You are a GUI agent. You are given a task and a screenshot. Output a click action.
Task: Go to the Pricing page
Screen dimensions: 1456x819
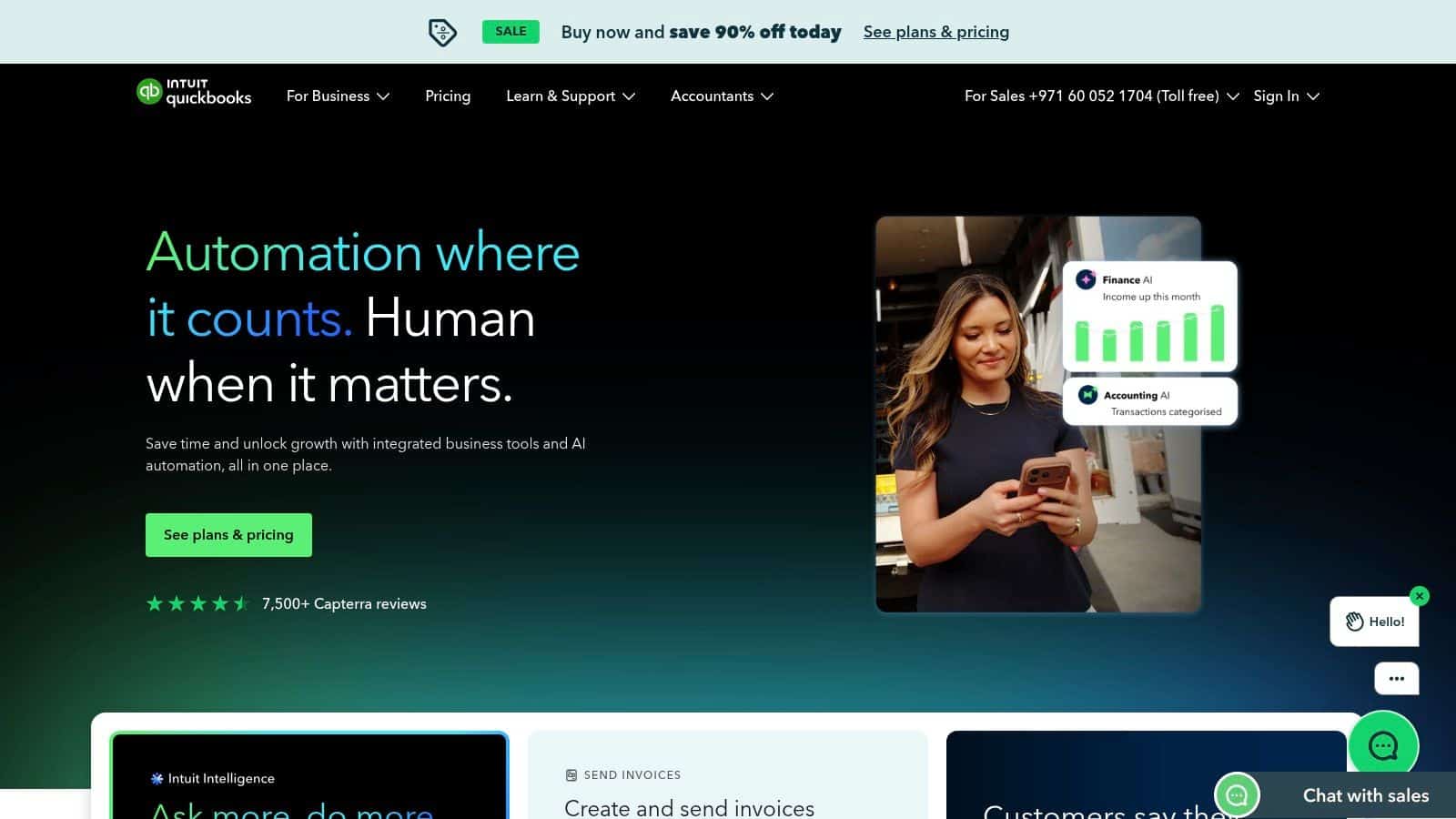tap(448, 96)
